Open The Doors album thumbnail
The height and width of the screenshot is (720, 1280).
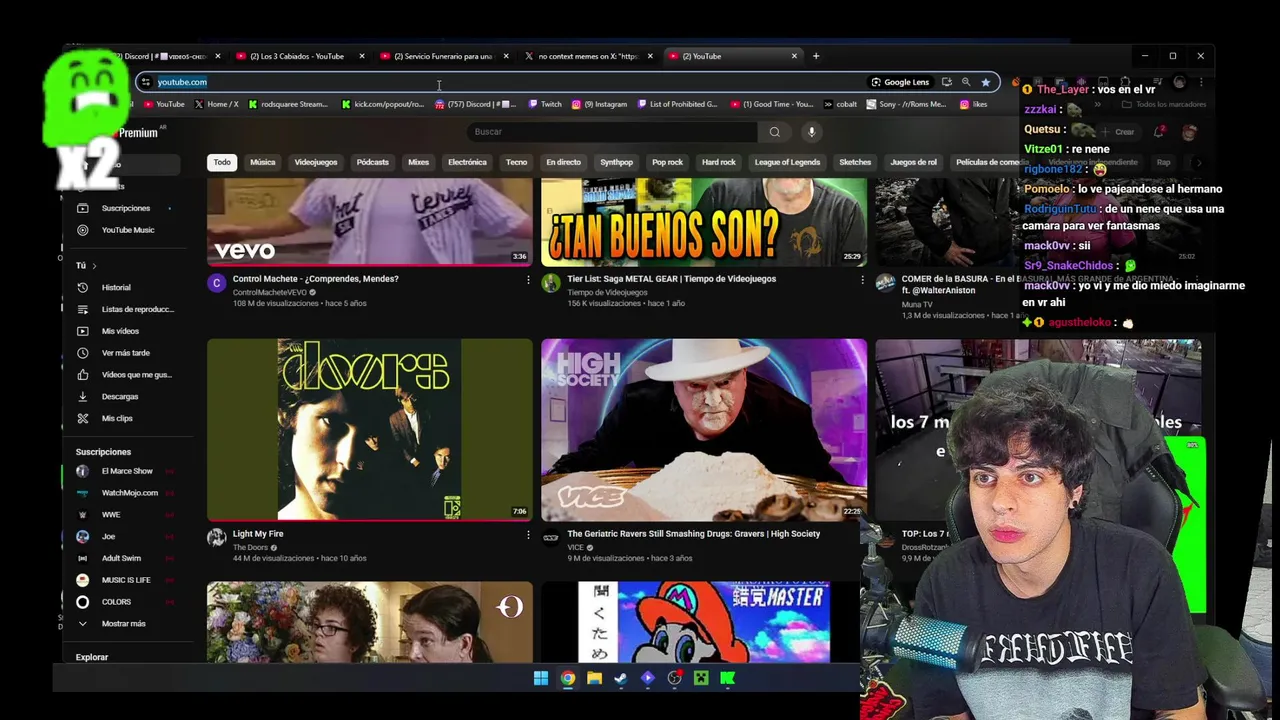pos(369,430)
